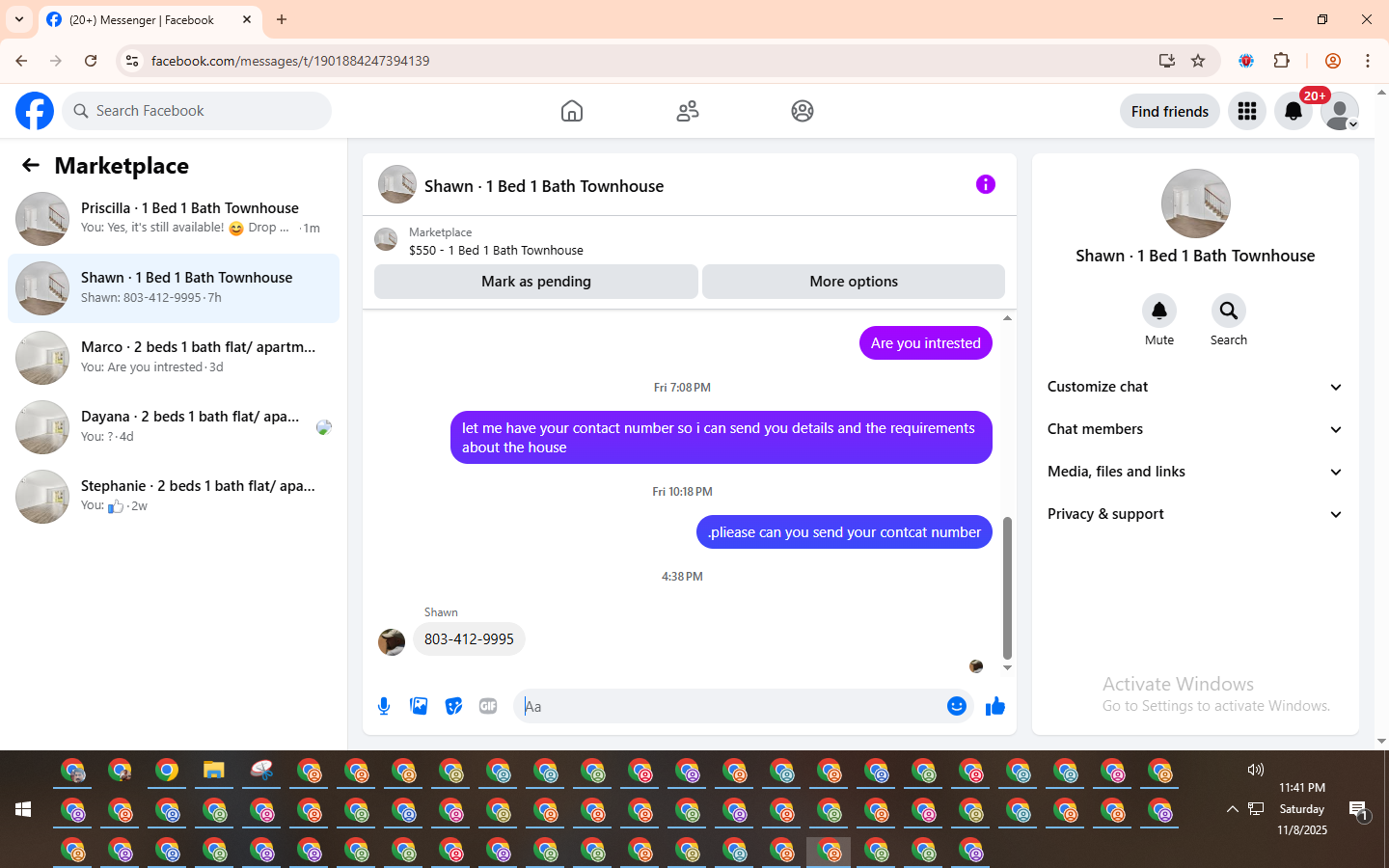1389x868 pixels.
Task: Open the taskbar volume control
Action: pos(1255,770)
